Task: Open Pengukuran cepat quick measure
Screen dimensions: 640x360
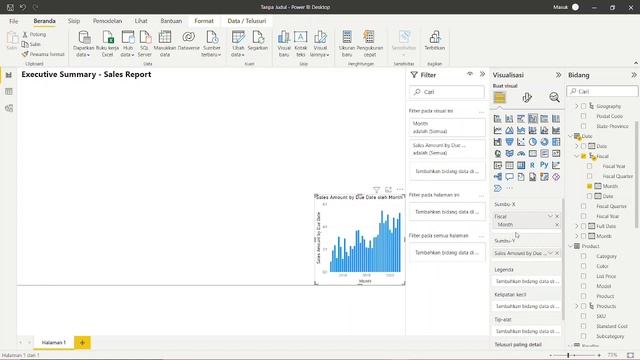Action: tap(369, 44)
